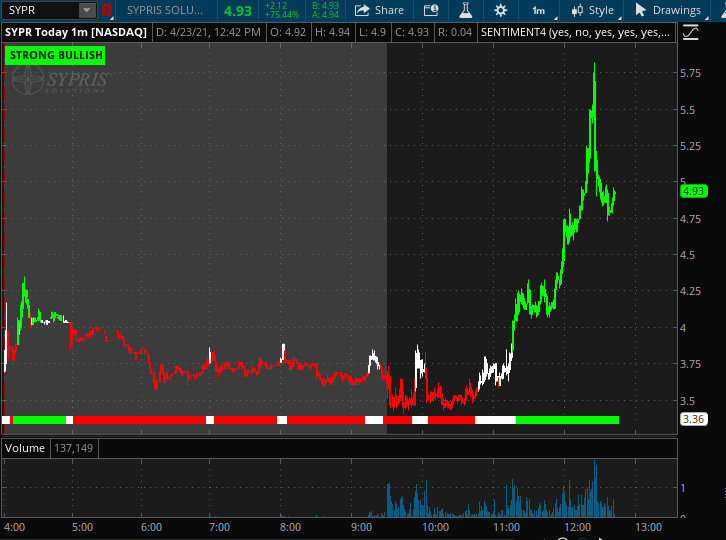The width and height of the screenshot is (726, 540).
Task: Click the green 4.93 price bubble on axis
Action: click(694, 191)
